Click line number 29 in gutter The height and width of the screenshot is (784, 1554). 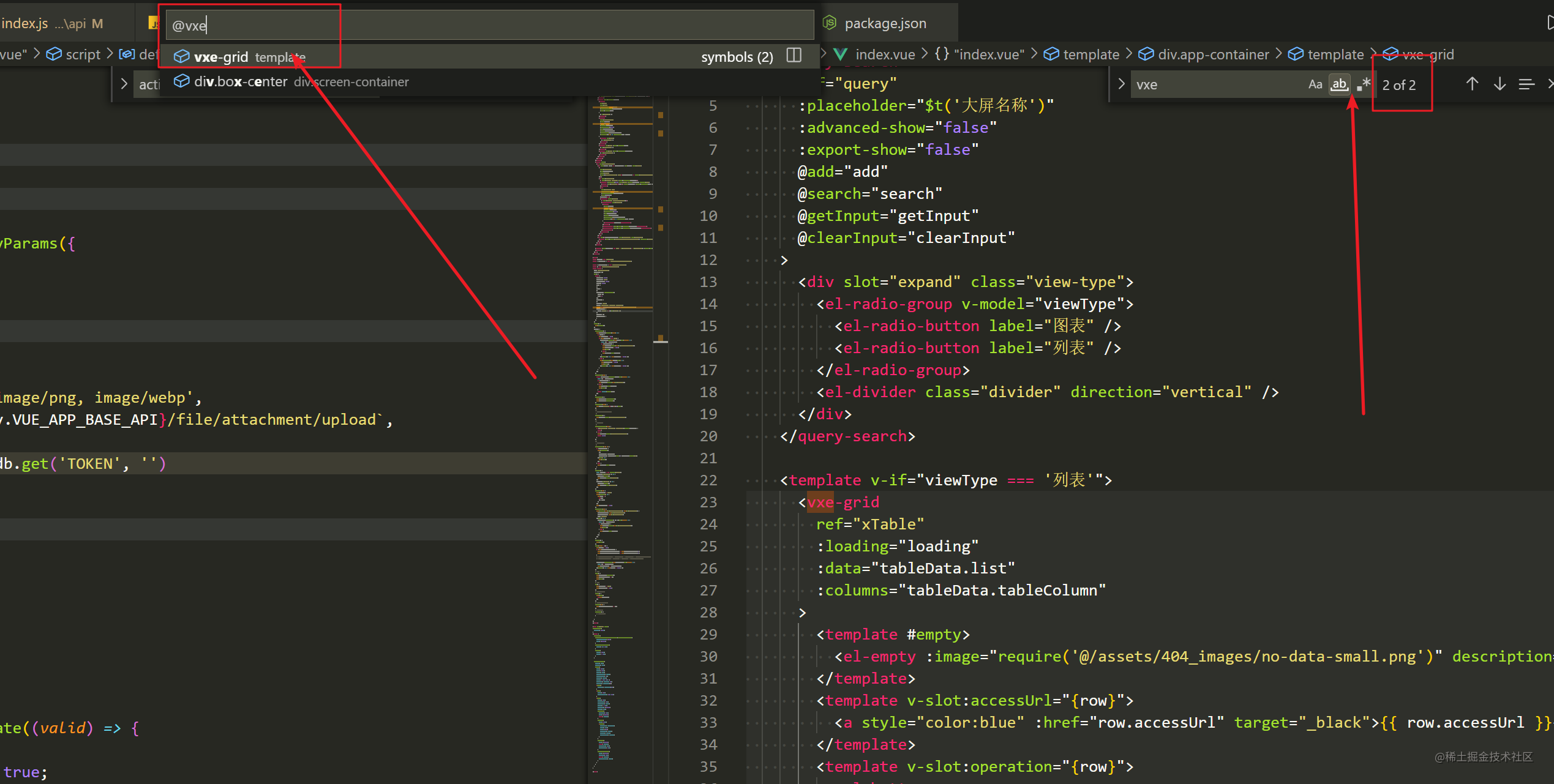pyautogui.click(x=708, y=635)
